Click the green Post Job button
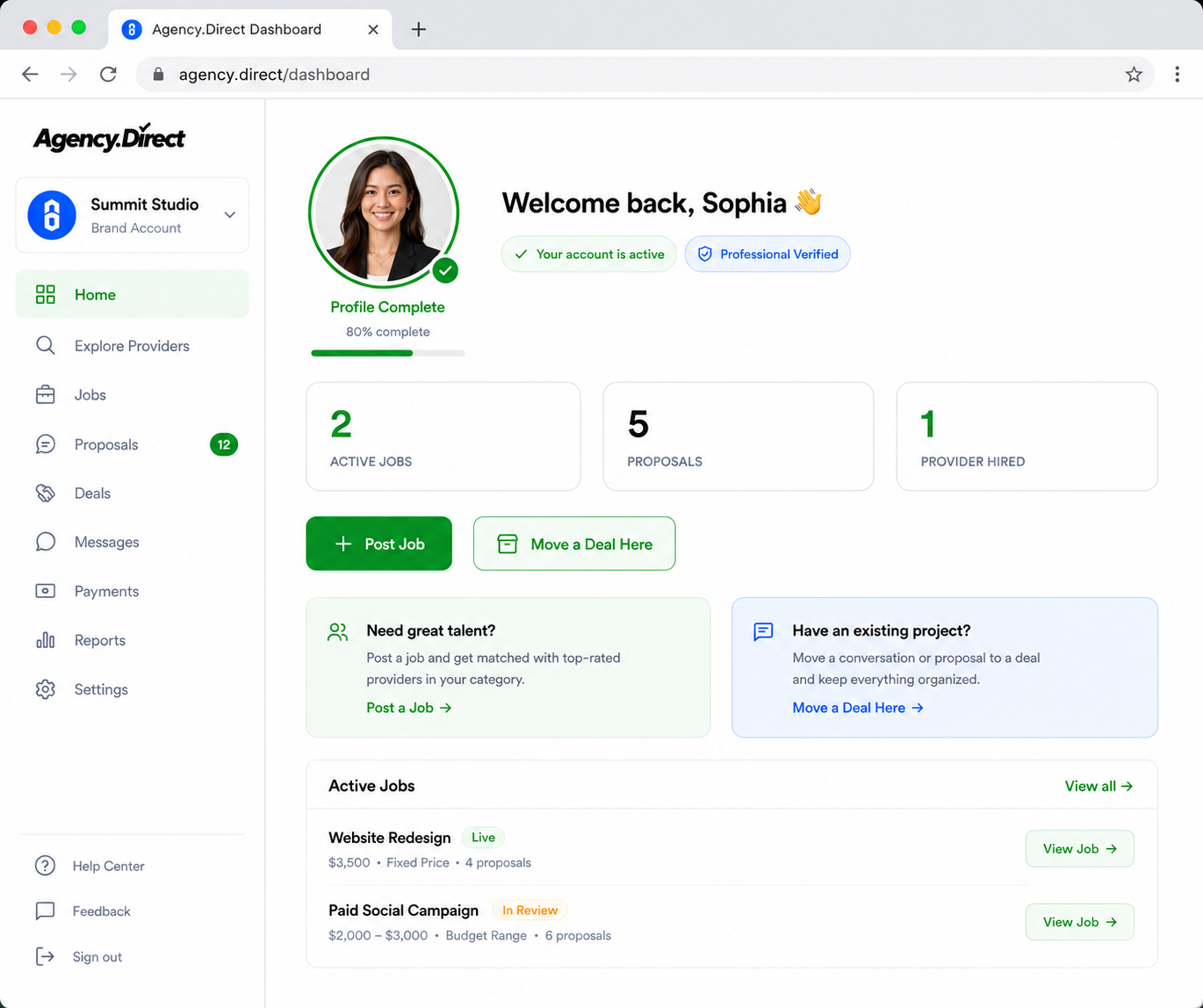The image size is (1203, 1008). 378,544
